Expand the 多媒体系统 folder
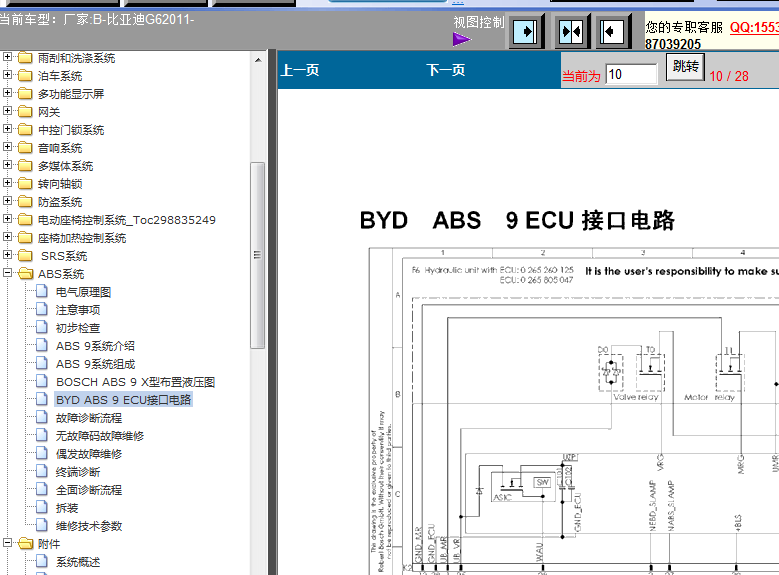 7,165
